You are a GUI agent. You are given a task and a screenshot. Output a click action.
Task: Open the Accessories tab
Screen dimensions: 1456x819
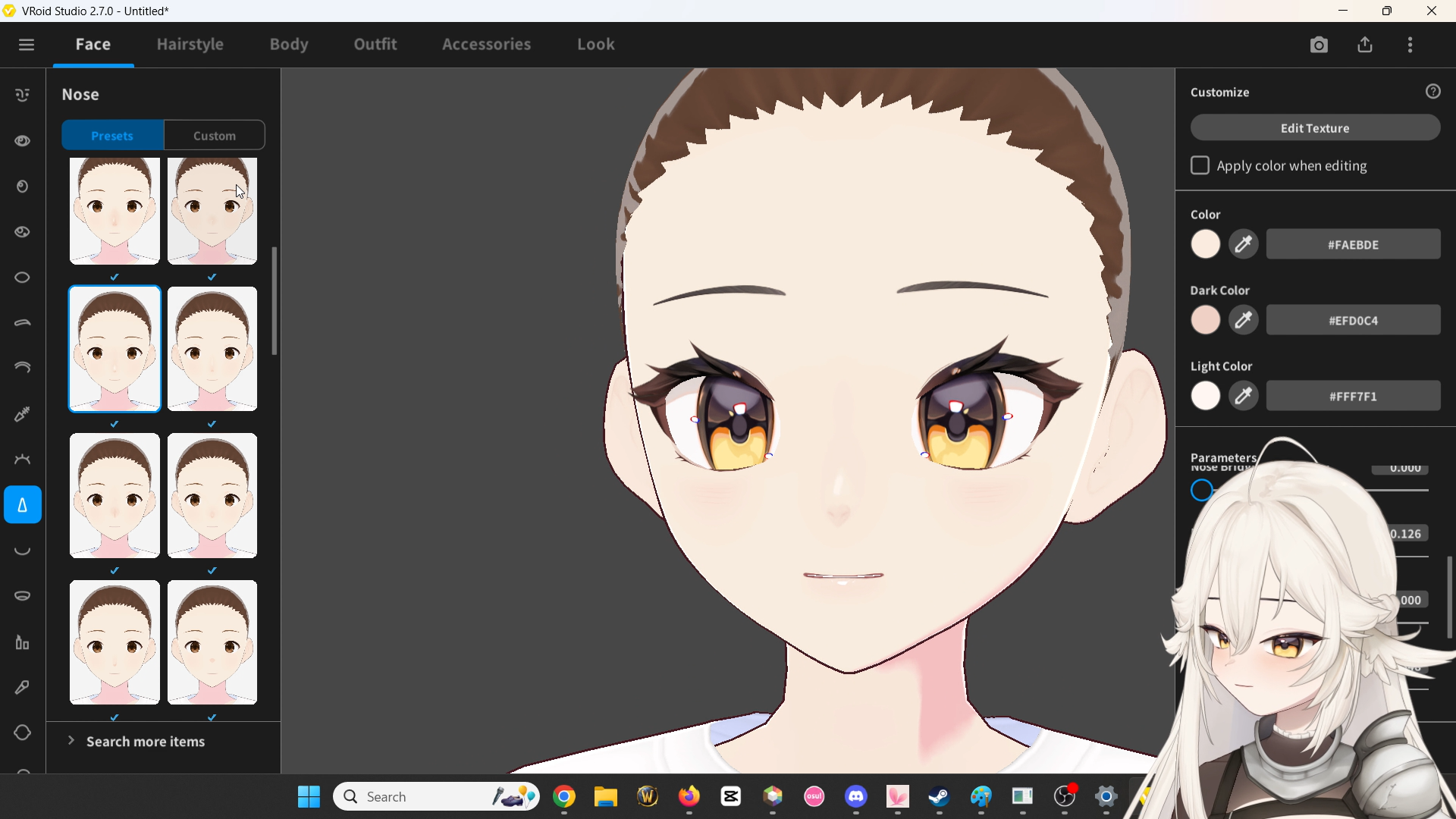486,45
